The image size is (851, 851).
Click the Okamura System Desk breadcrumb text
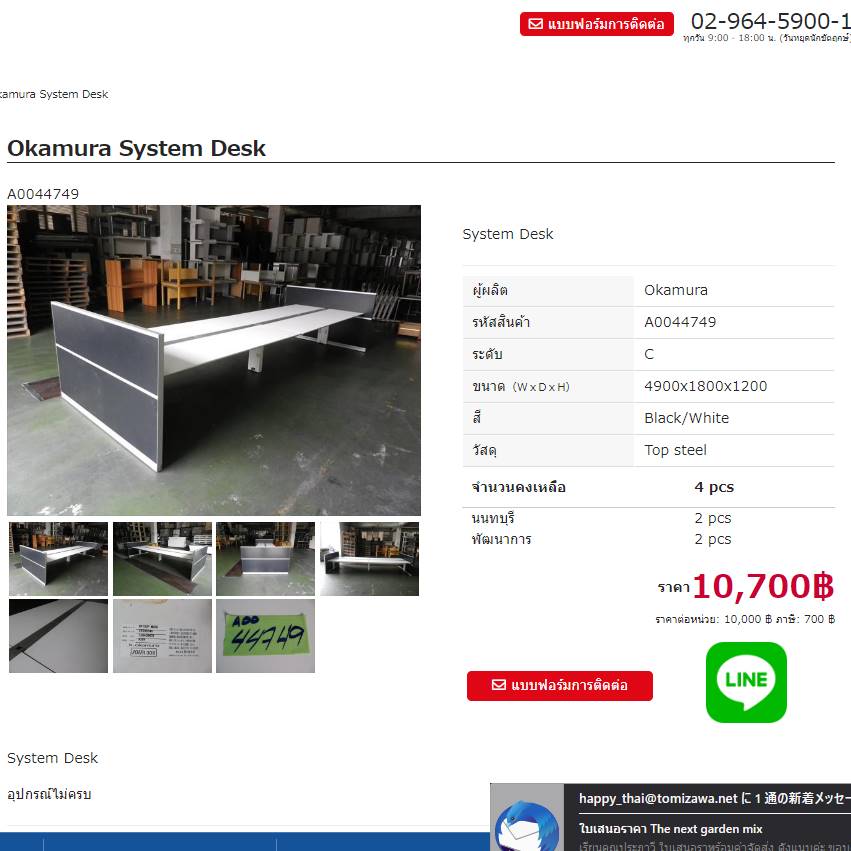point(54,94)
